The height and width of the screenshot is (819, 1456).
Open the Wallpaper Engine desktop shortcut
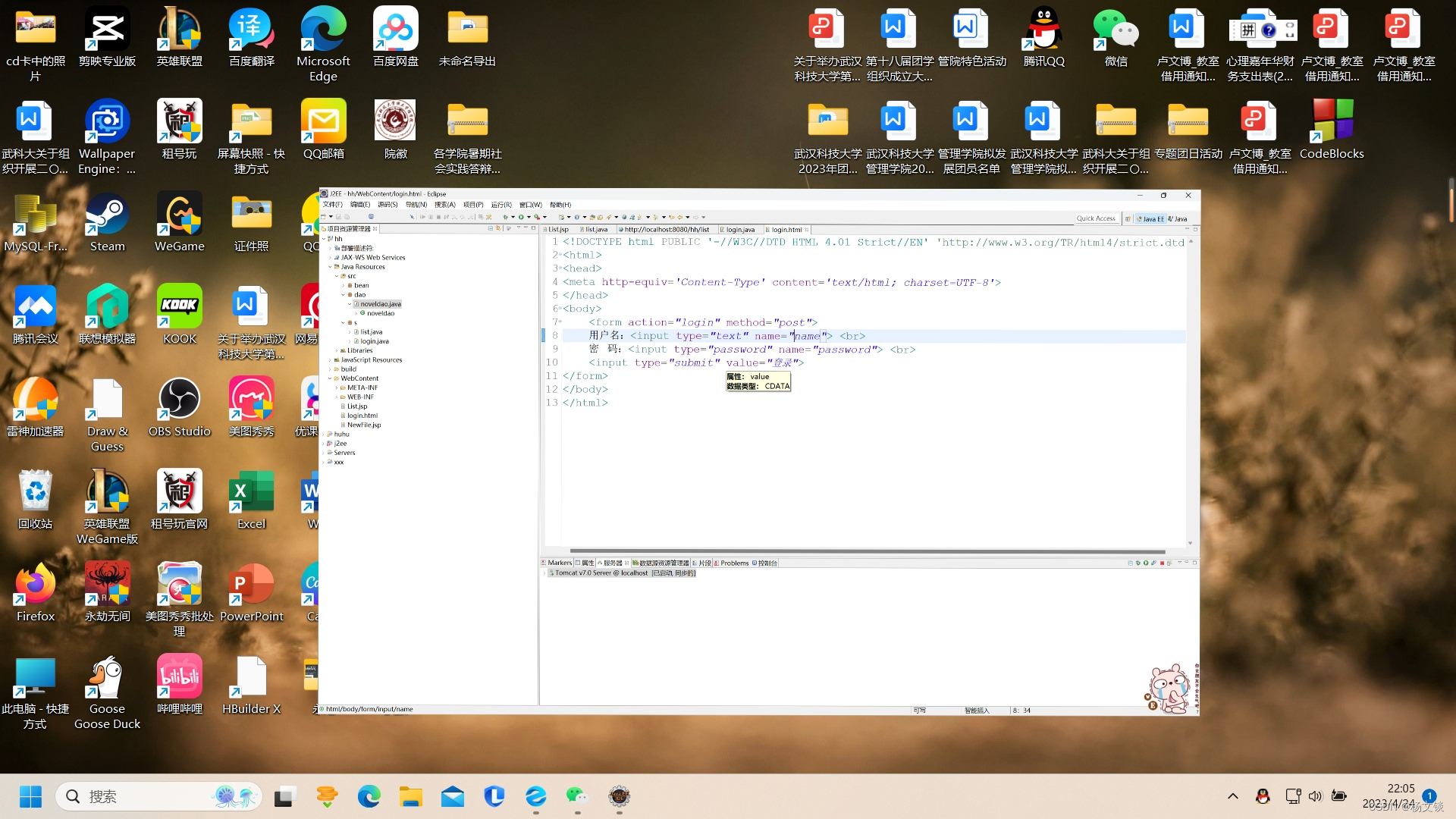(108, 138)
